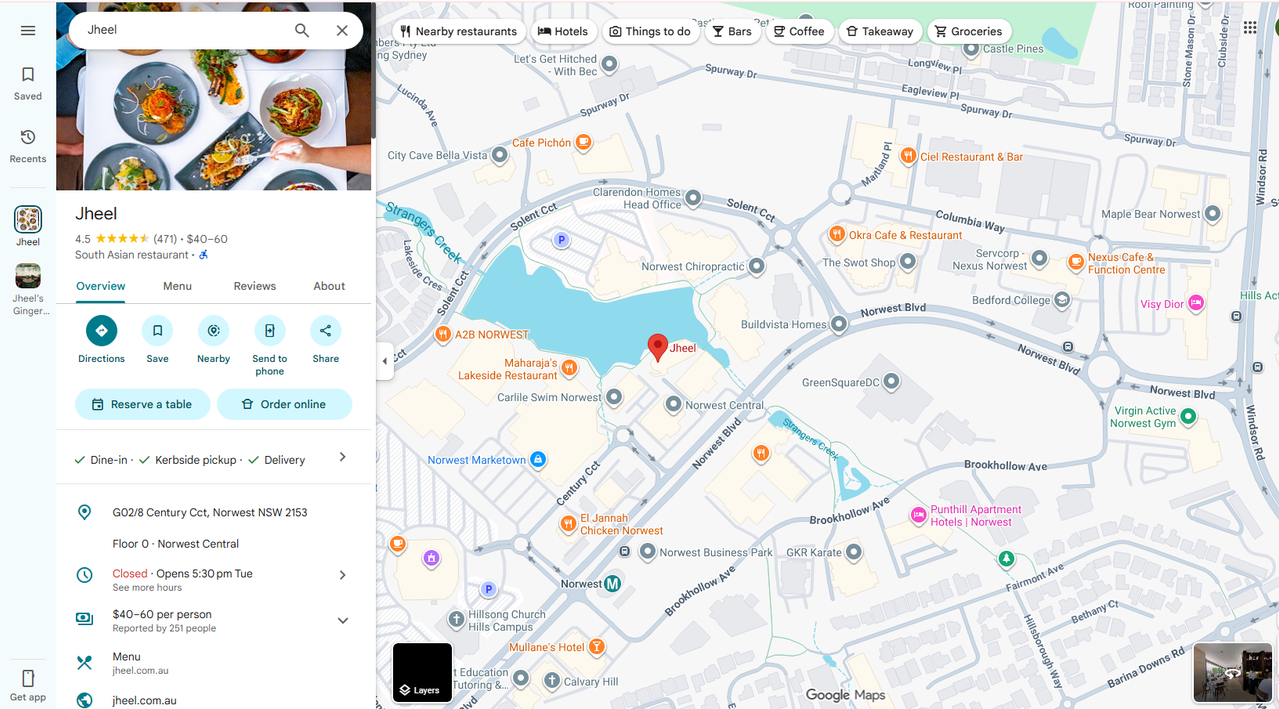Collapse the side panel arrow

click(x=385, y=361)
